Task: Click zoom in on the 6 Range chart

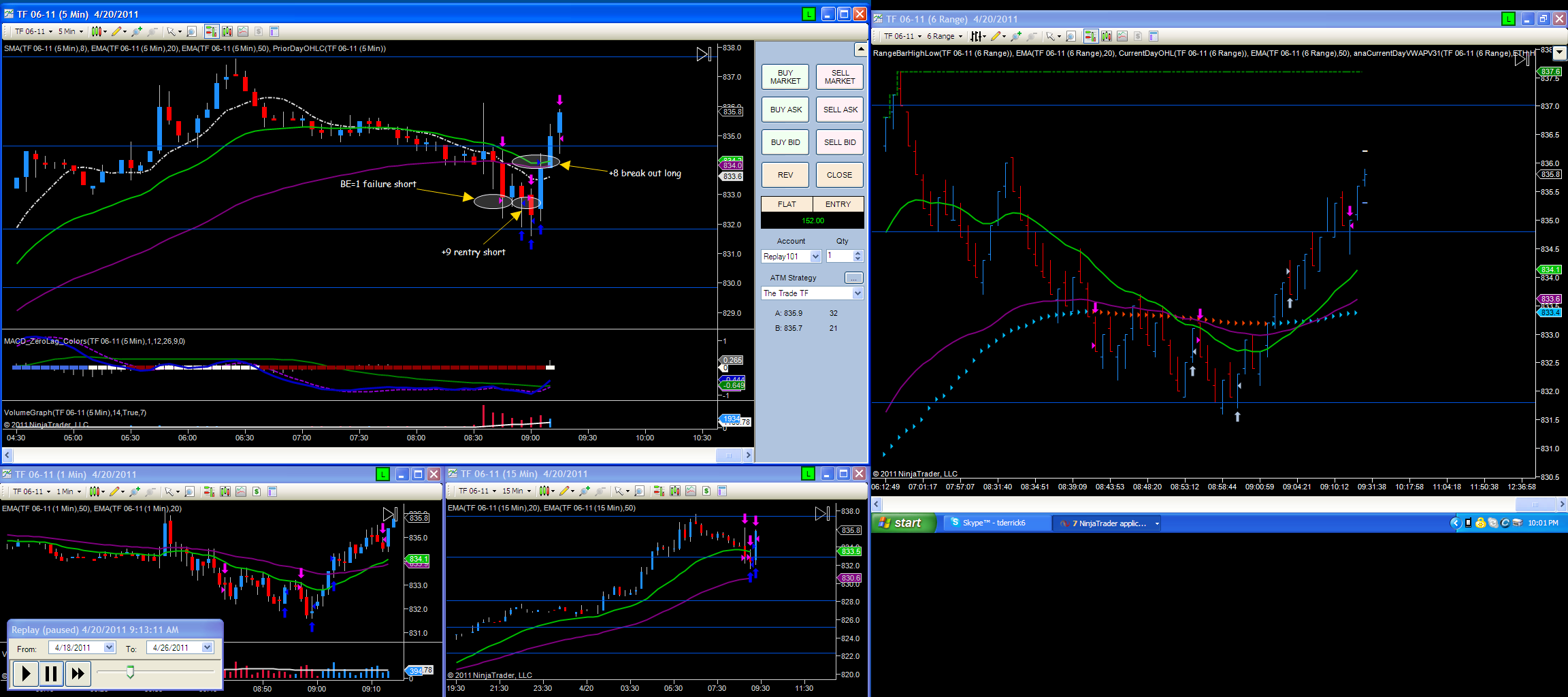Action: (x=1016, y=36)
